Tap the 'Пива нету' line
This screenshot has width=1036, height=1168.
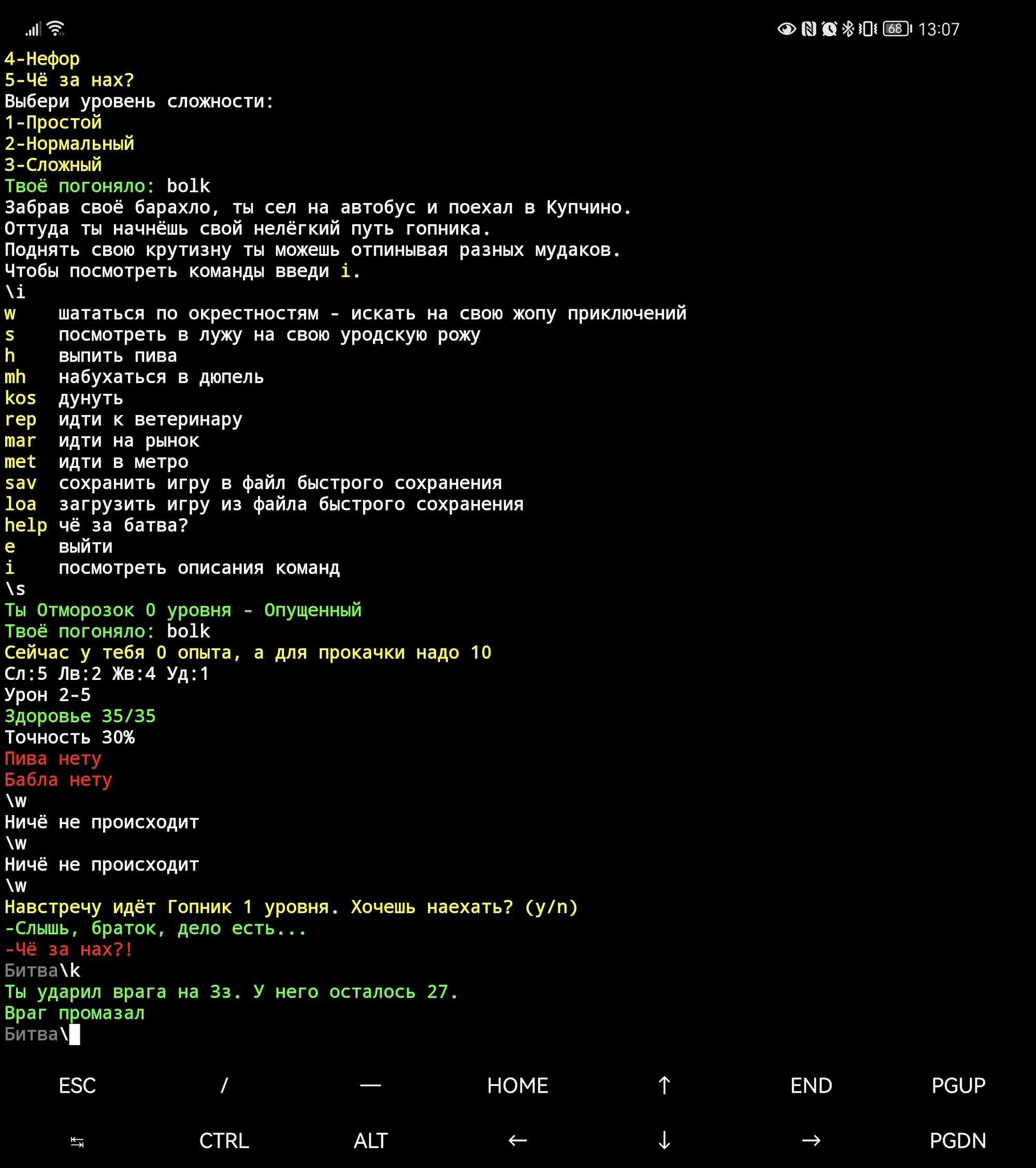tap(53, 758)
